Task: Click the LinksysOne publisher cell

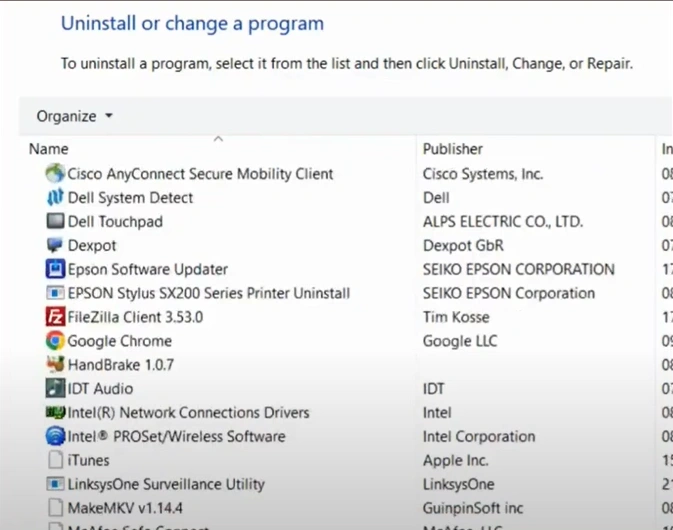Action: point(458,484)
